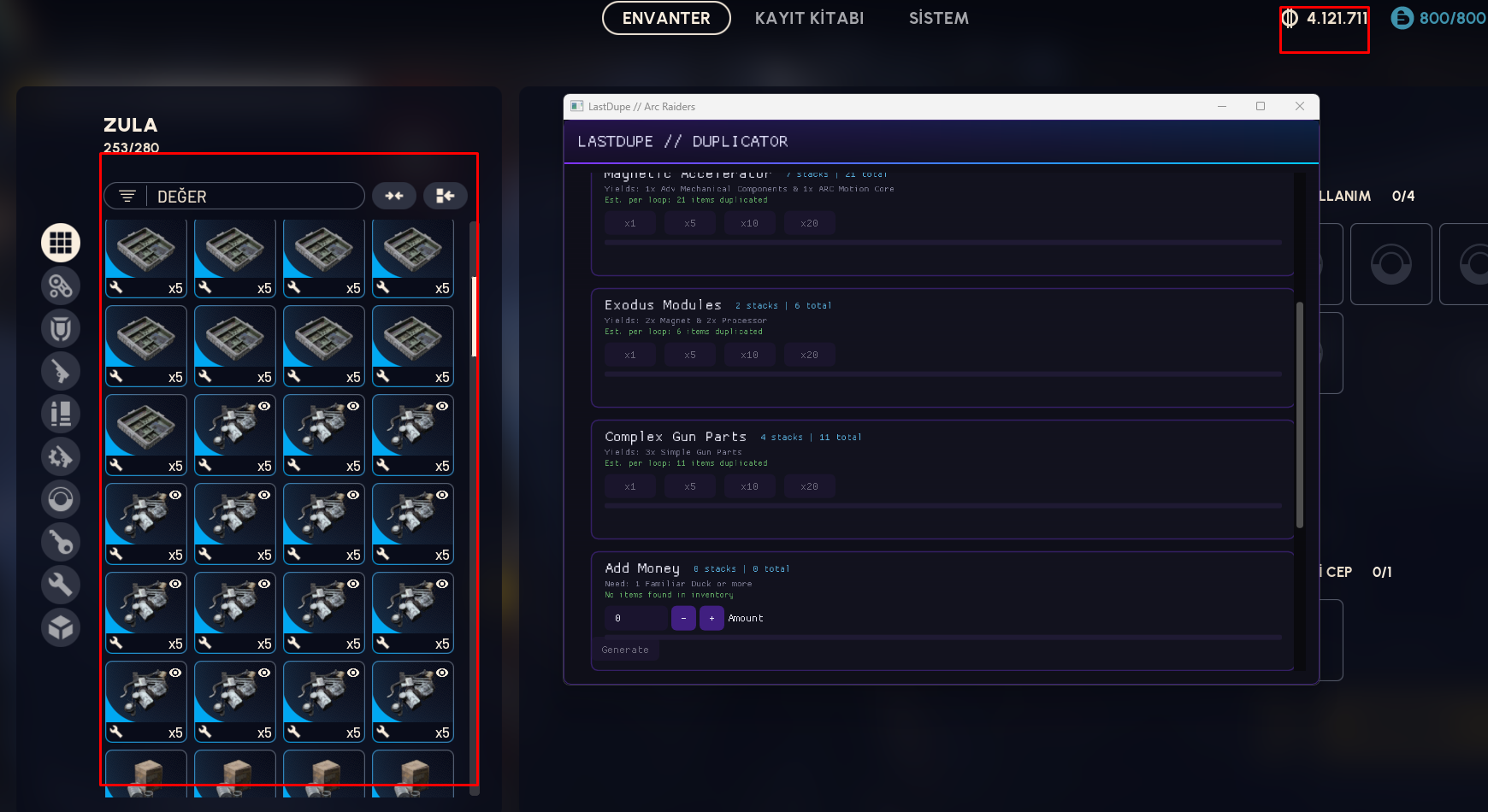This screenshot has height=812, width=1488.
Task: Click the move-all arrow icon beside sort bar
Action: pyautogui.click(x=446, y=196)
